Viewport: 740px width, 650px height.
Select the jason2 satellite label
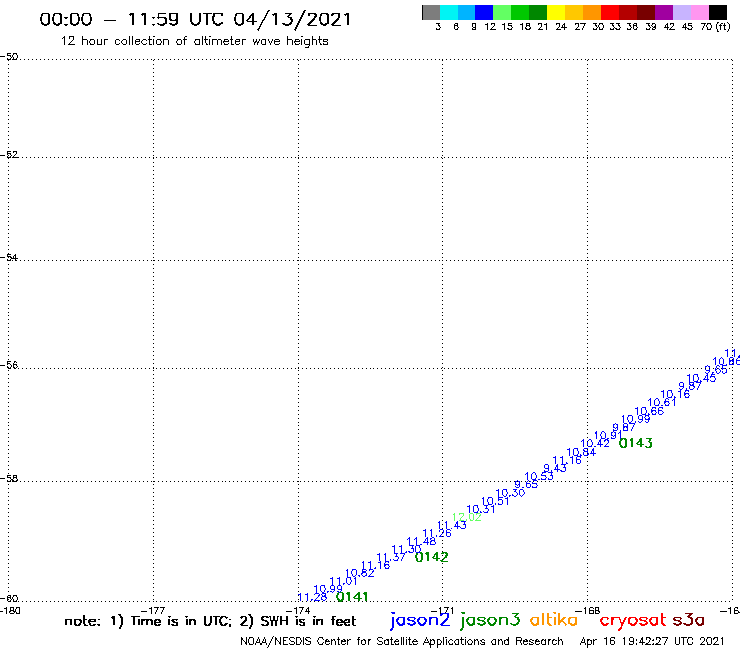(420, 620)
